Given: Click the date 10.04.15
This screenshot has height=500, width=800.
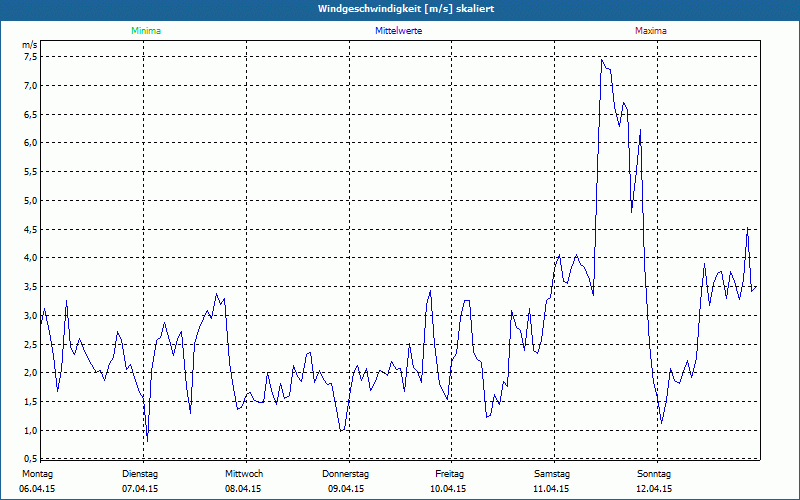Looking at the screenshot, I should (448, 489).
